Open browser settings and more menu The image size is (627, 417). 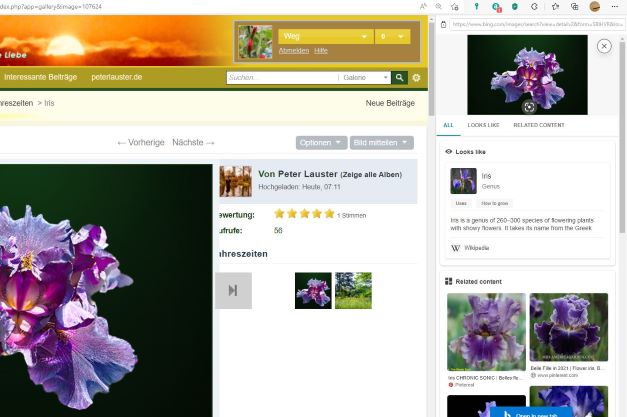614,6
